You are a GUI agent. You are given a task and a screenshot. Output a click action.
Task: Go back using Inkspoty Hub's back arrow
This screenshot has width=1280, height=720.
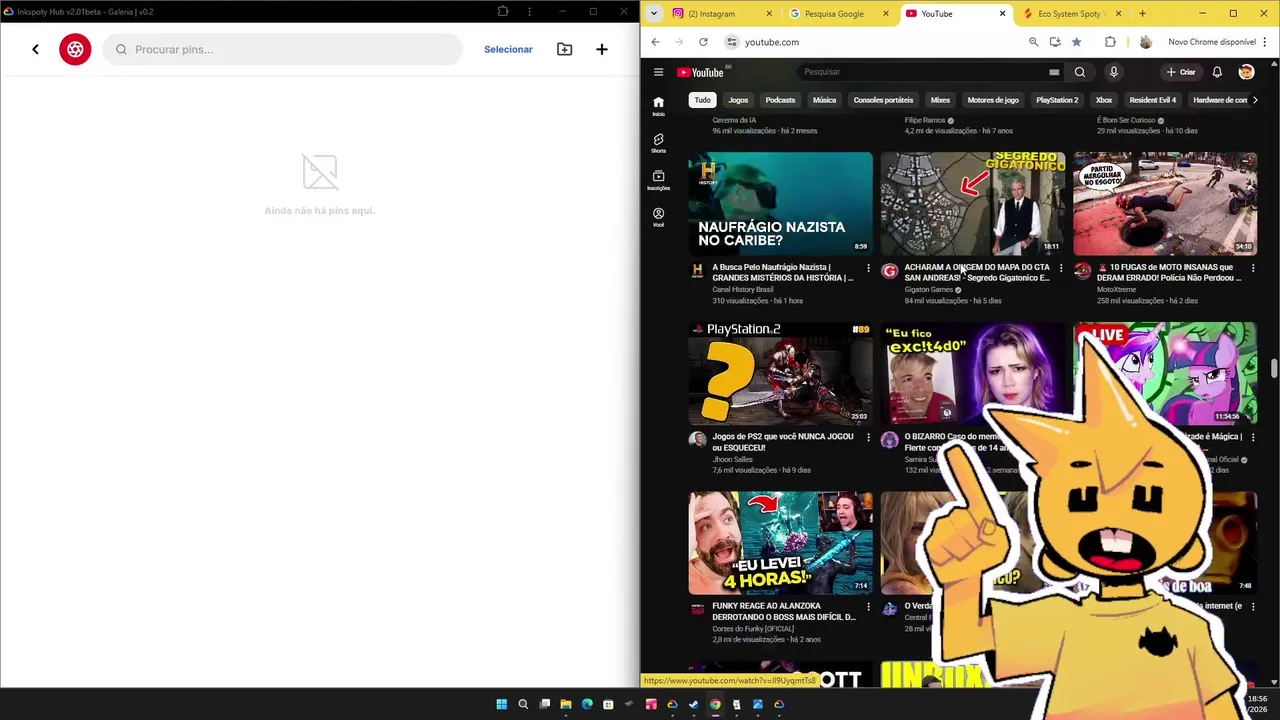tap(35, 49)
